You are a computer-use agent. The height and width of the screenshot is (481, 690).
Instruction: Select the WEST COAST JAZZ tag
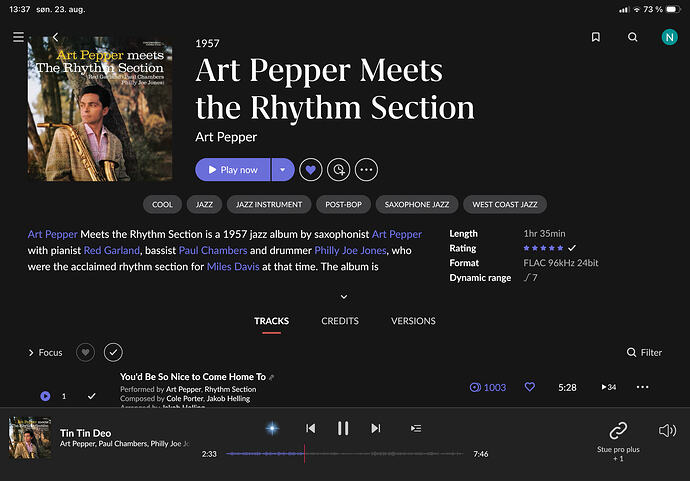[x=505, y=204]
